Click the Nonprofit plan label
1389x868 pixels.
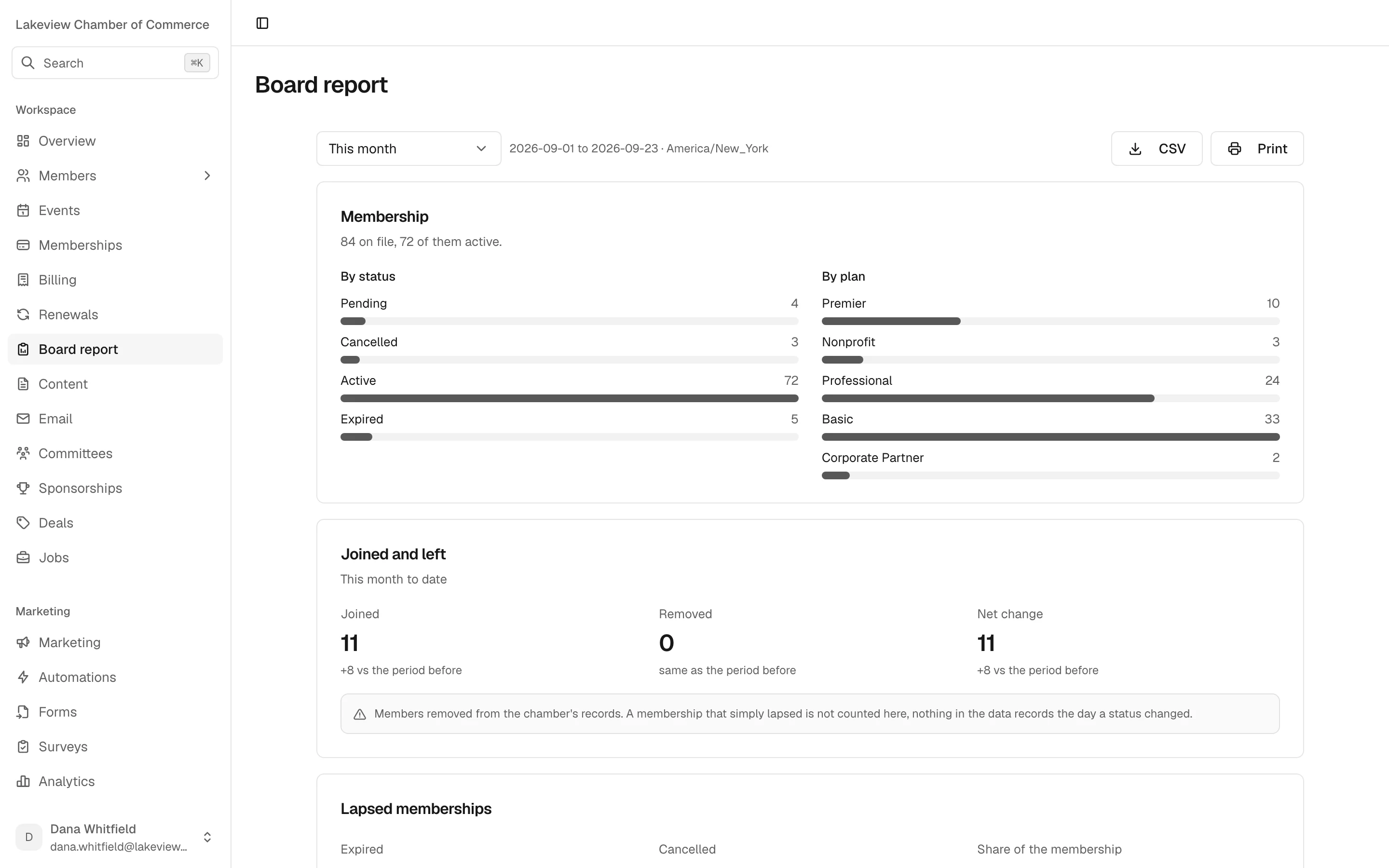848,342
